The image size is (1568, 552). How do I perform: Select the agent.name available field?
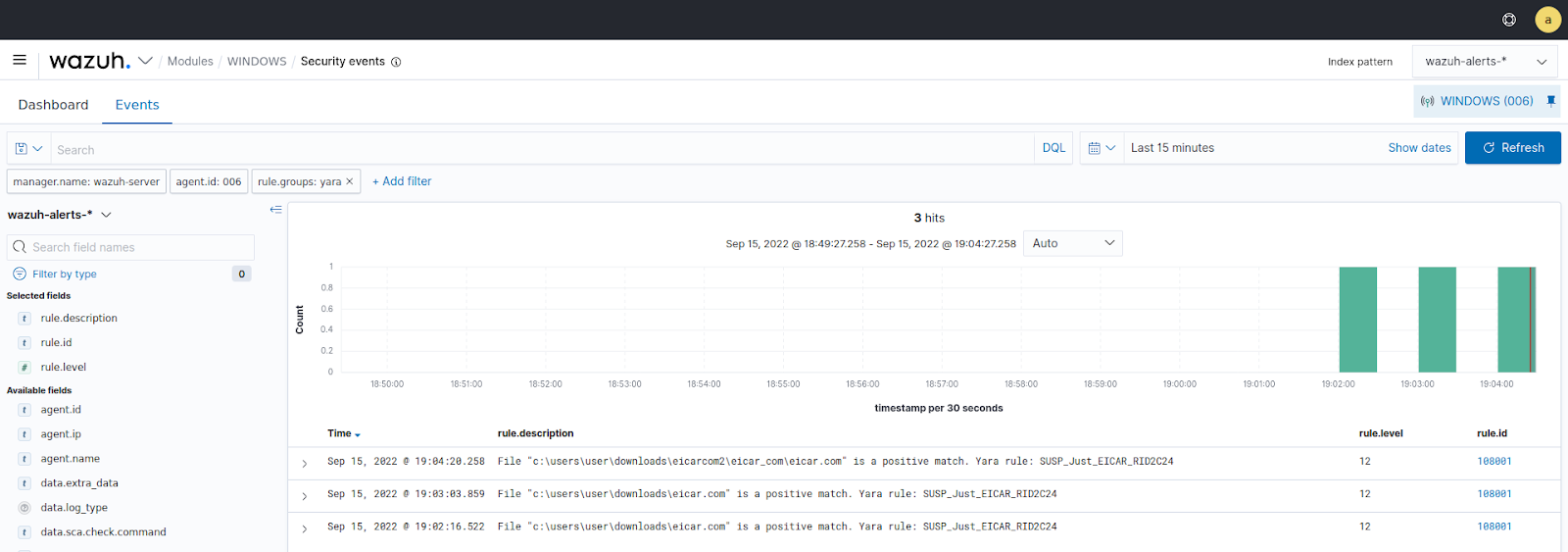(70, 459)
